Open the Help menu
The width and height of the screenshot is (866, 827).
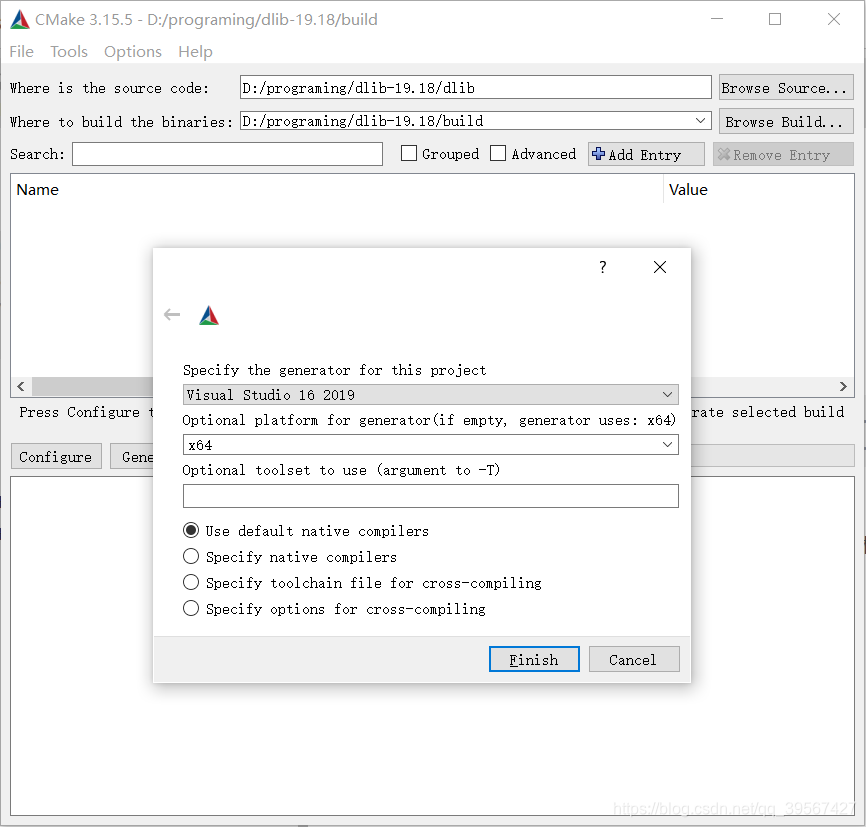pos(195,51)
